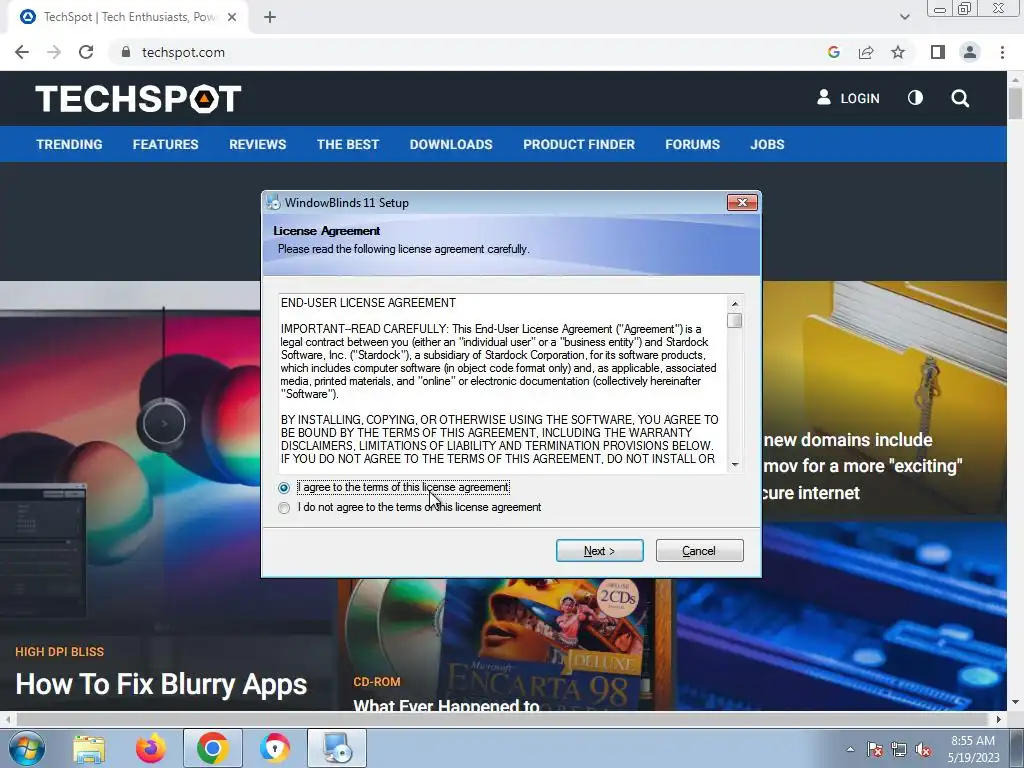Open the FORUMS menu item
The width and height of the screenshot is (1024, 768).
(692, 144)
